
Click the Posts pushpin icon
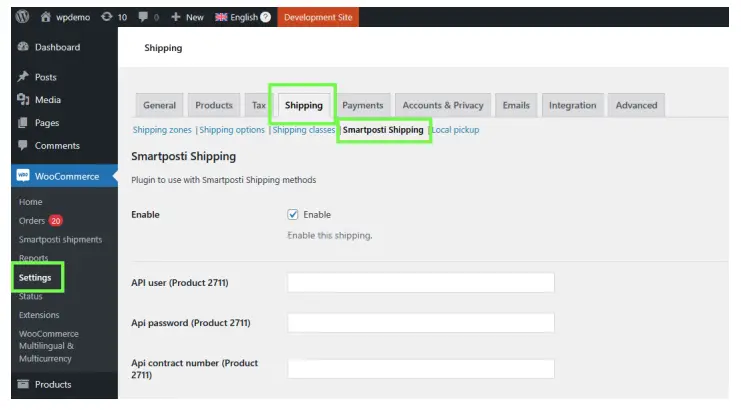[23, 77]
